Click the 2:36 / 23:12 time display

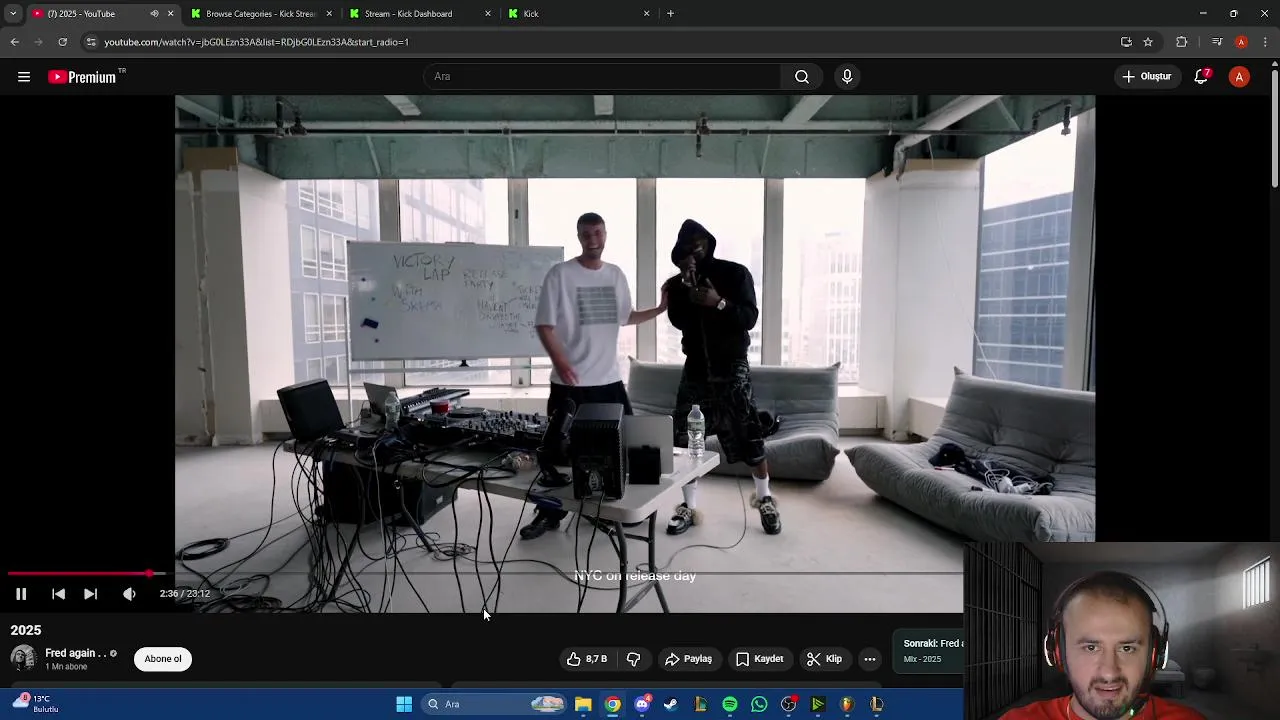(x=185, y=594)
